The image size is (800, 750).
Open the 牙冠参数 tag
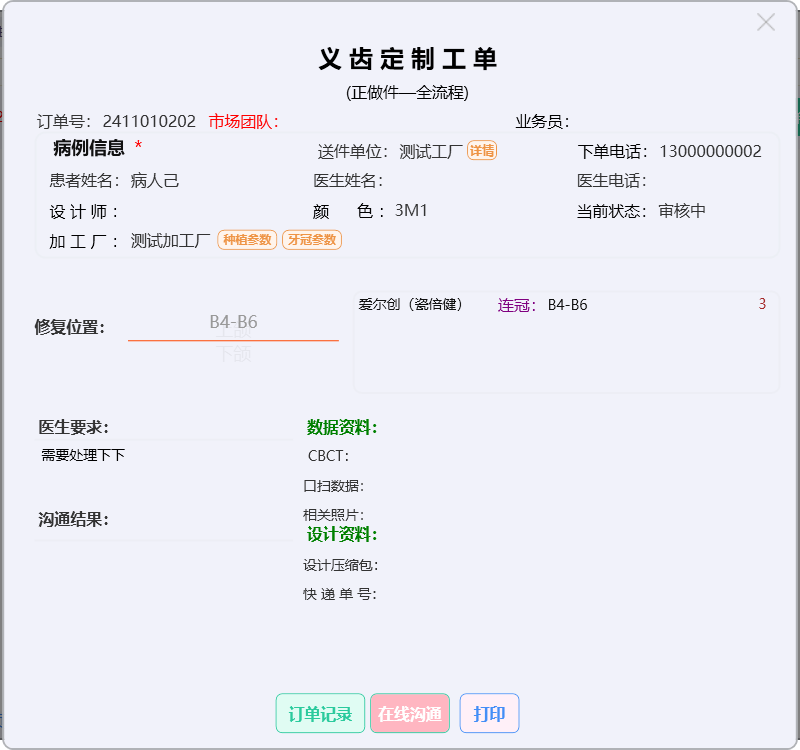[311, 240]
